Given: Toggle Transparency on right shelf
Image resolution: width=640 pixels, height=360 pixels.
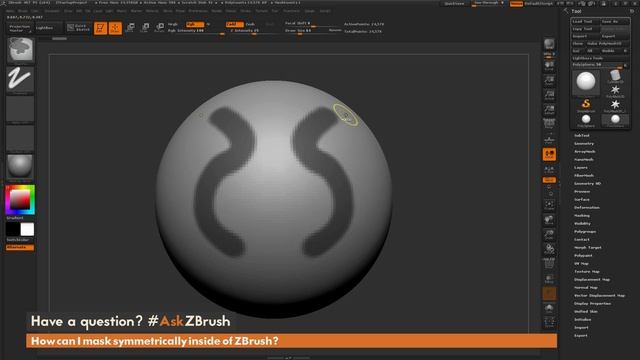Looking at the screenshot, I should (x=549, y=278).
